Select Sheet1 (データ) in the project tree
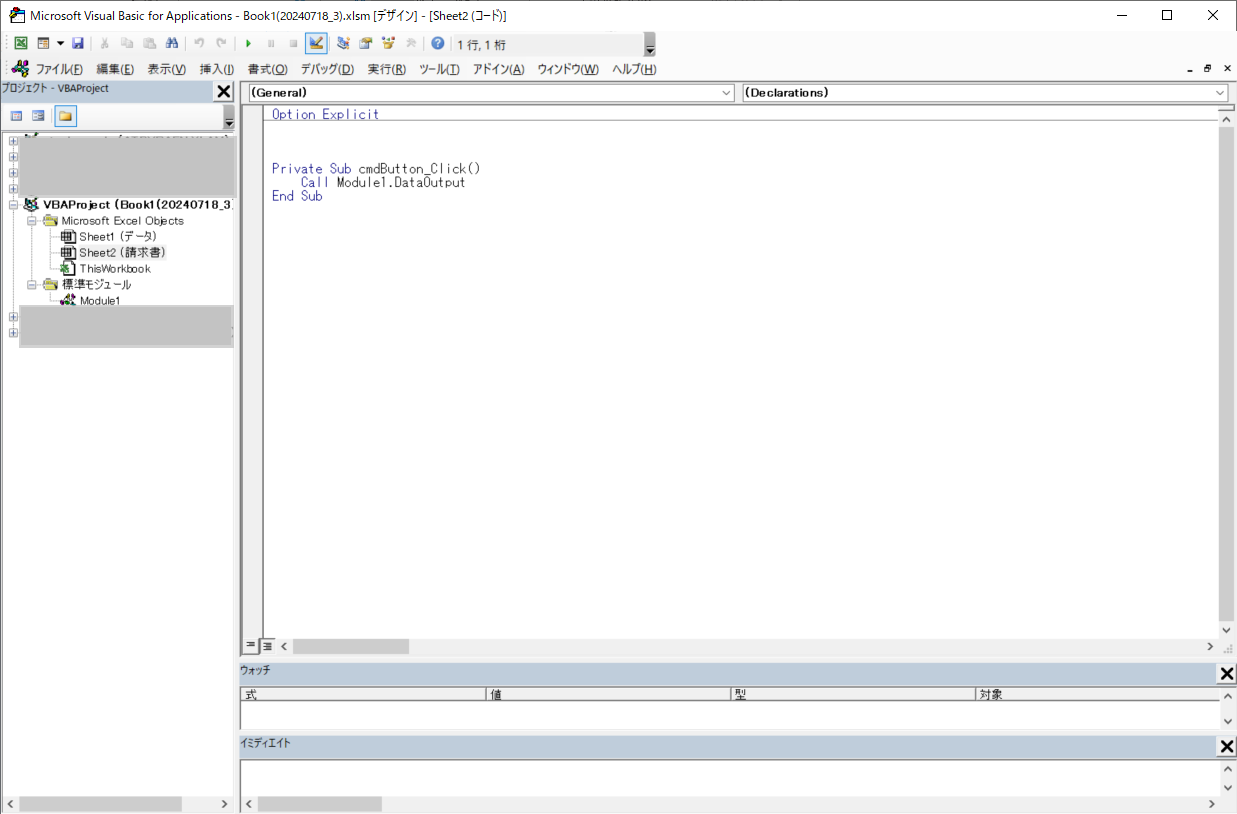 pos(118,236)
